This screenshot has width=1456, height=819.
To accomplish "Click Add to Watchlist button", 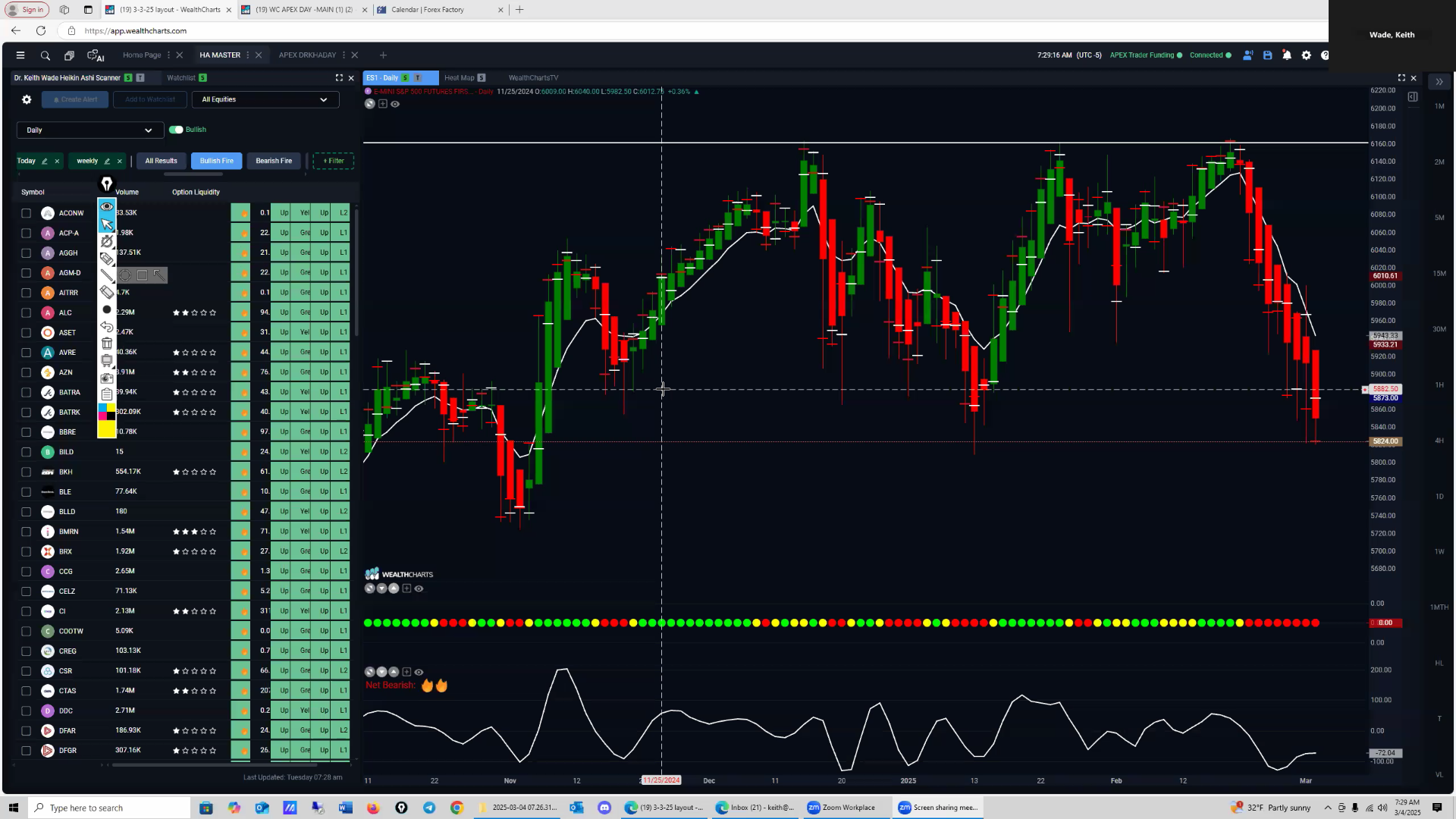I will coord(150,99).
